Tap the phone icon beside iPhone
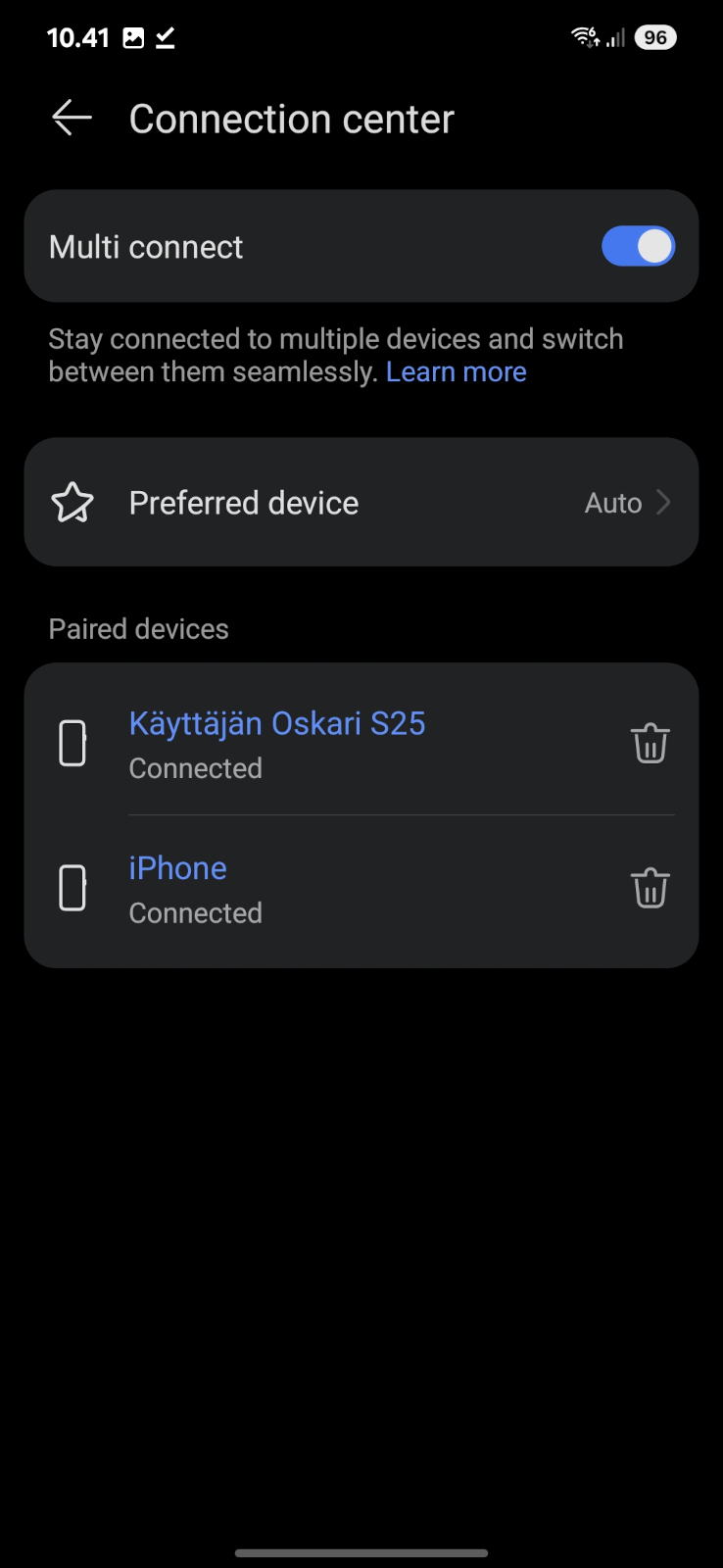 coord(73,889)
